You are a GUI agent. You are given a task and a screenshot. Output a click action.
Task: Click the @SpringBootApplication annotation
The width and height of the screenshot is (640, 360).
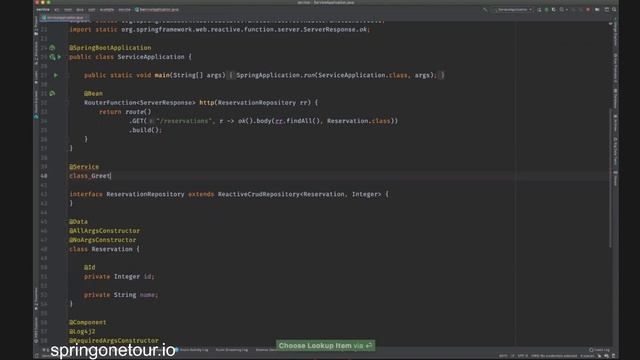pyautogui.click(x=110, y=48)
